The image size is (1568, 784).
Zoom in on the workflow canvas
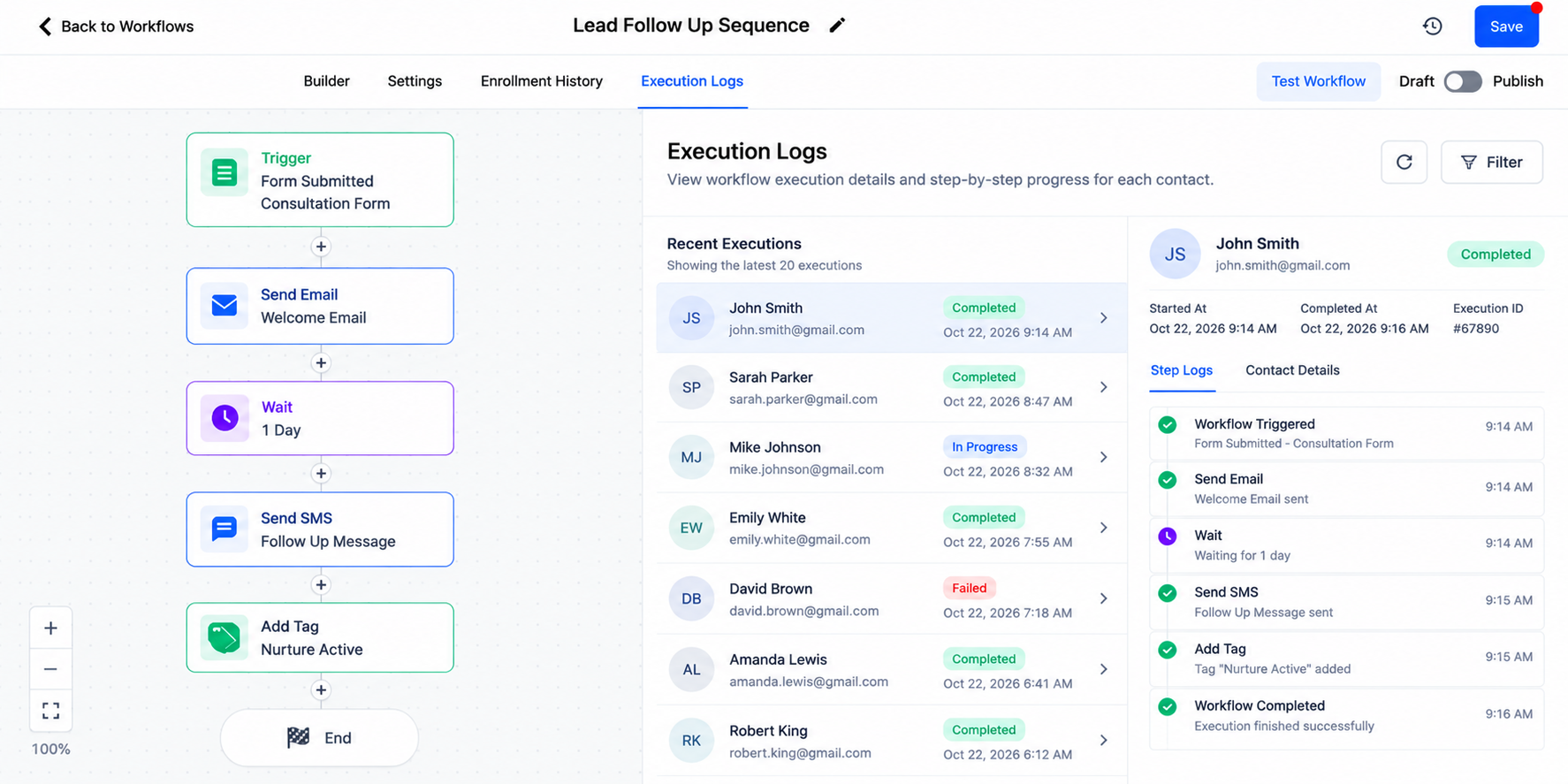point(50,628)
